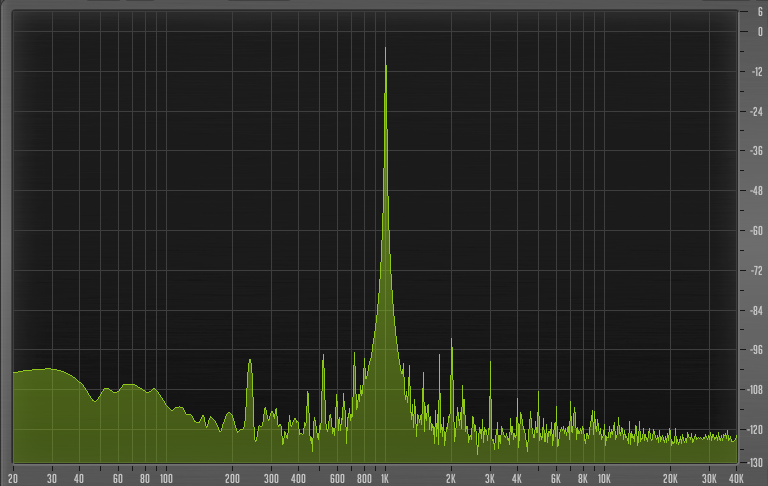768x486 pixels.
Task: Click the 30 Hz frequency axis label
Action: 52,479
